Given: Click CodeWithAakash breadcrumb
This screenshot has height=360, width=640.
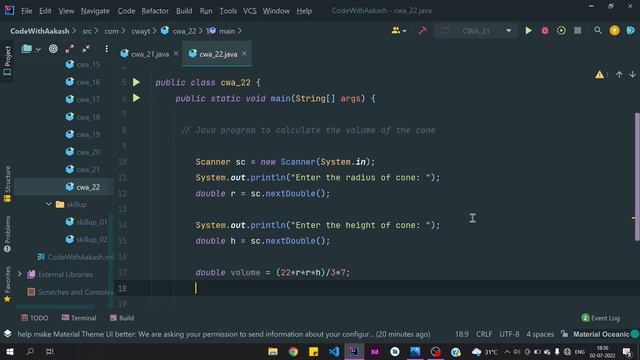Looking at the screenshot, I should (x=40, y=31).
